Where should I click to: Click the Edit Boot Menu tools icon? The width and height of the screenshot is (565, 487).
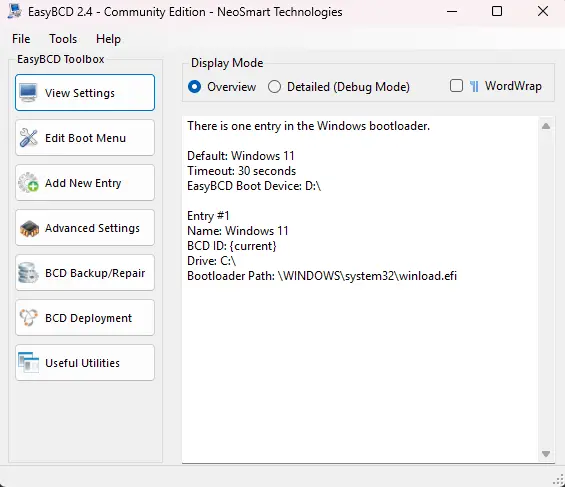[28, 138]
